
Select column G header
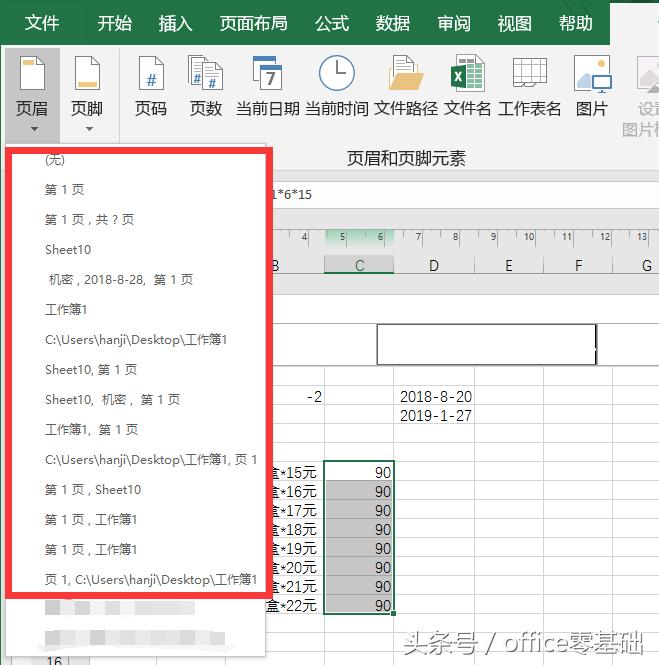point(636,265)
